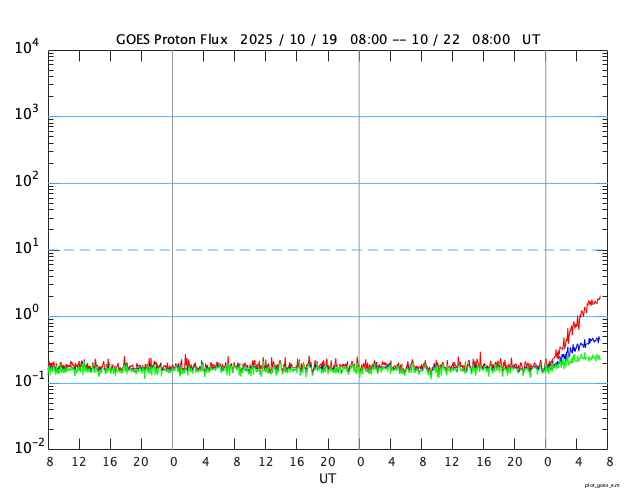Click the rightmost '8' x-axis tick label
640x500 pixels.
click(x=608, y=462)
